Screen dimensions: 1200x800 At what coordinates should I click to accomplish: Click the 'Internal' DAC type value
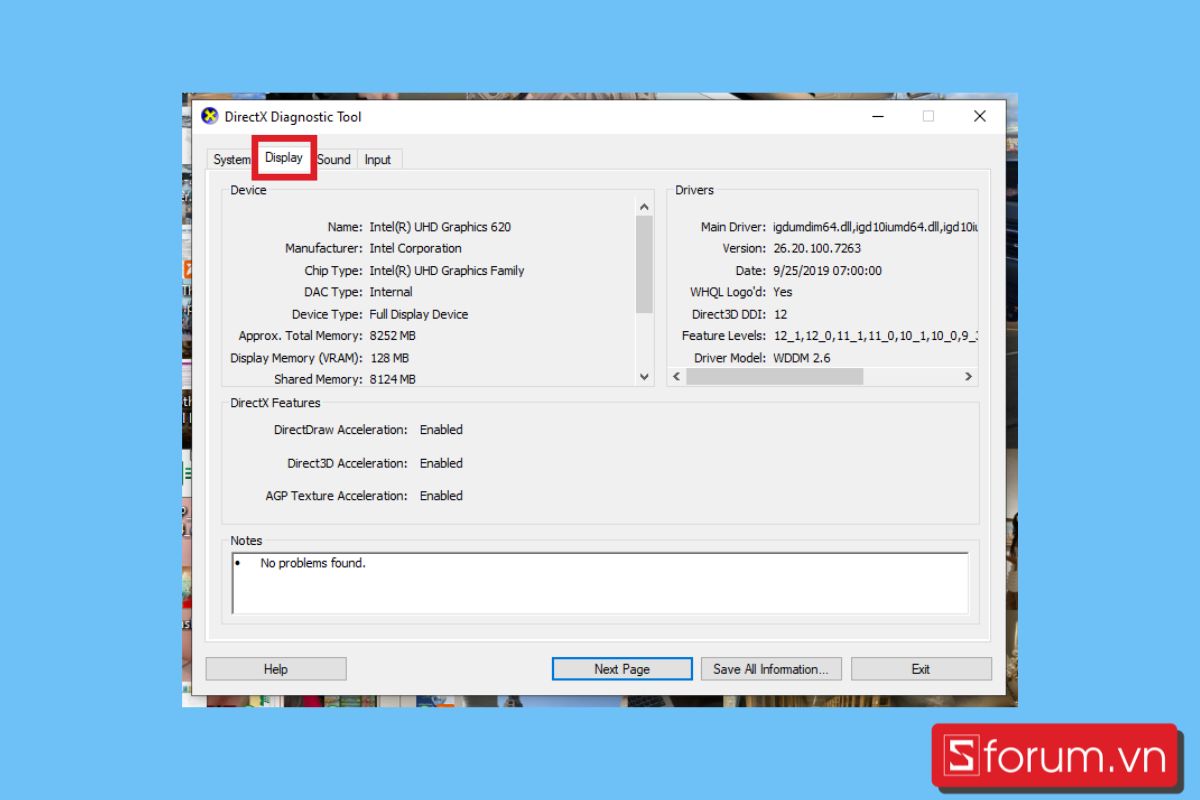[x=391, y=292]
